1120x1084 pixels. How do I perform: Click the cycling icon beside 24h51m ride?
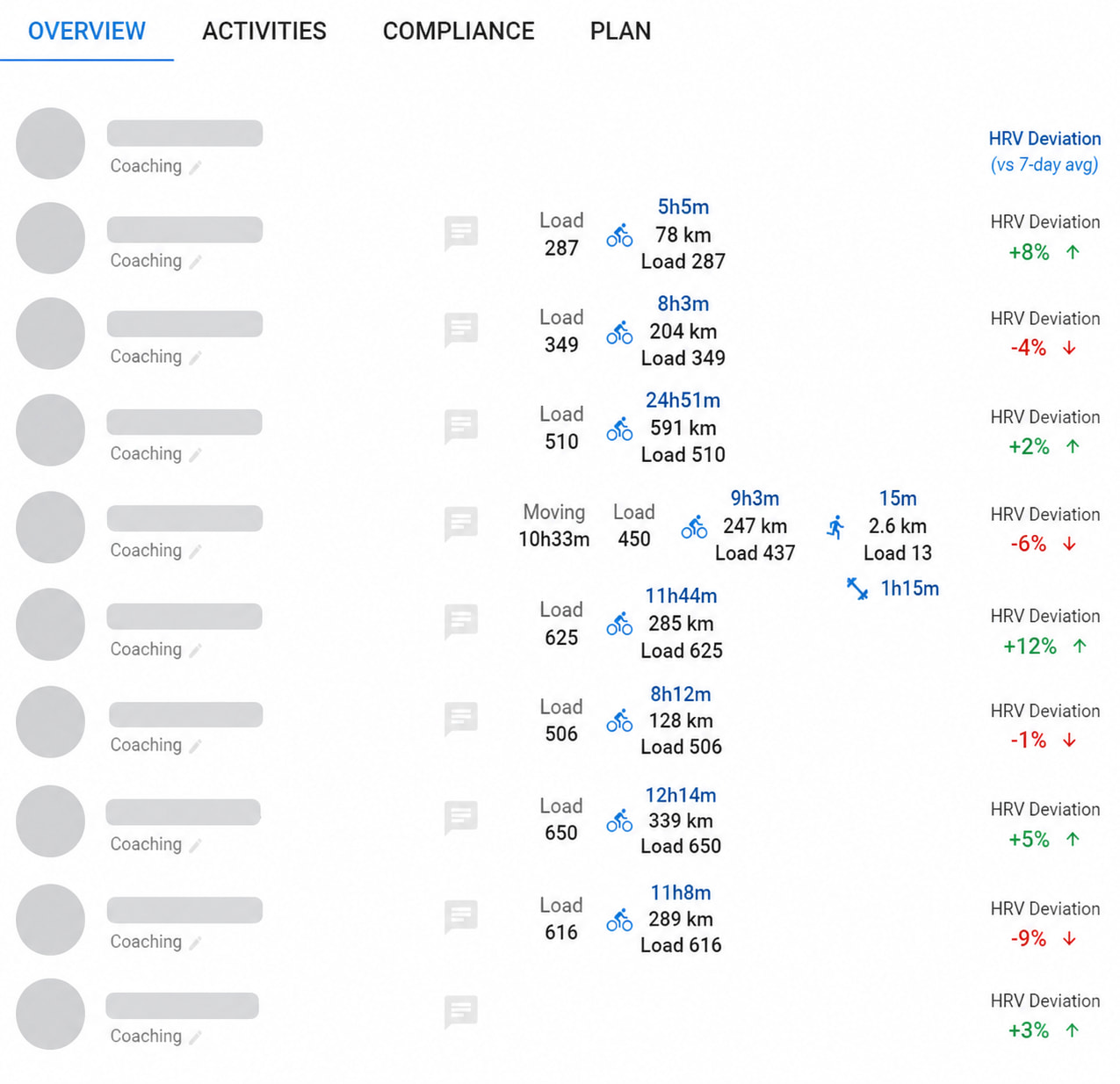pos(619,428)
